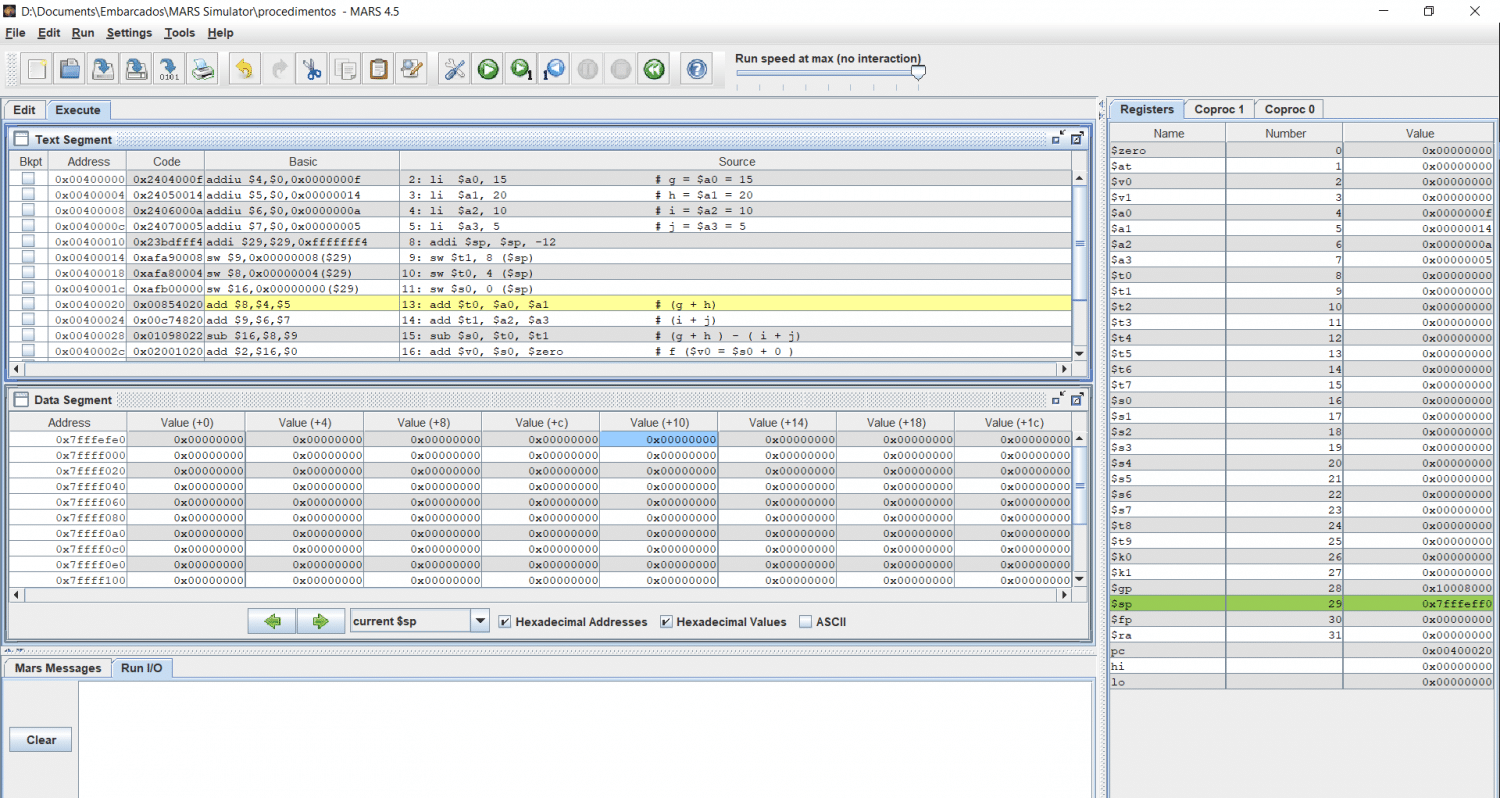Viewport: 1500px width, 798px height.
Task: Click the $ra register value cell
Action: point(1419,635)
